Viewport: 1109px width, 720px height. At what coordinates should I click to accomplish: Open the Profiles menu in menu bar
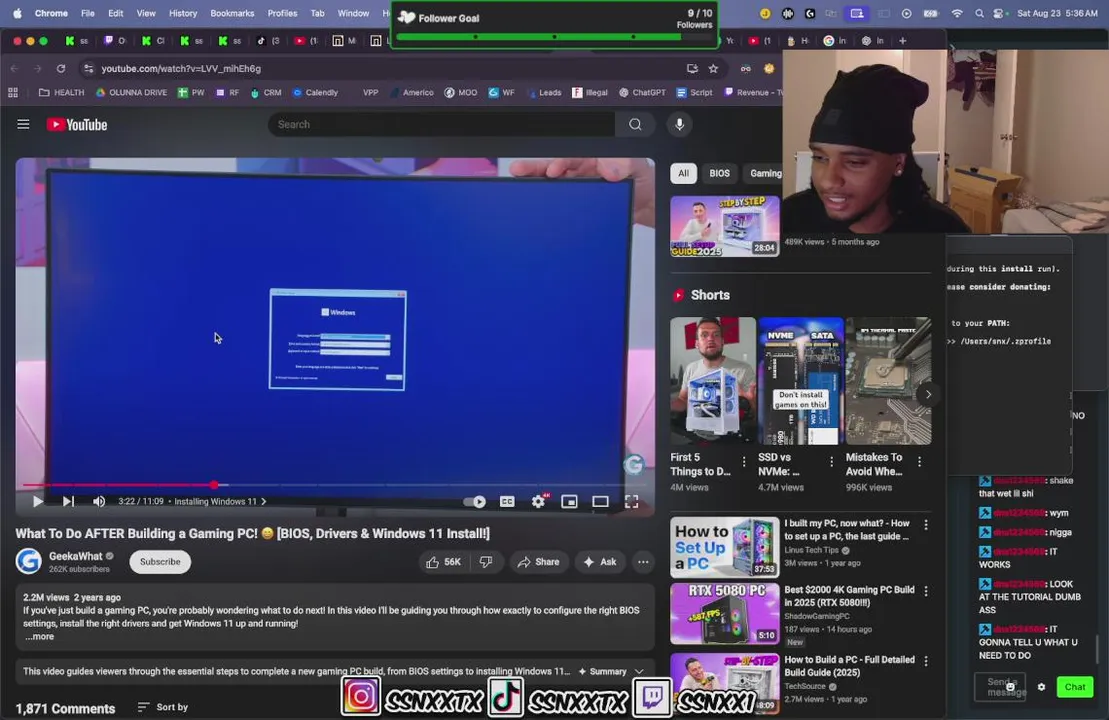coord(282,13)
